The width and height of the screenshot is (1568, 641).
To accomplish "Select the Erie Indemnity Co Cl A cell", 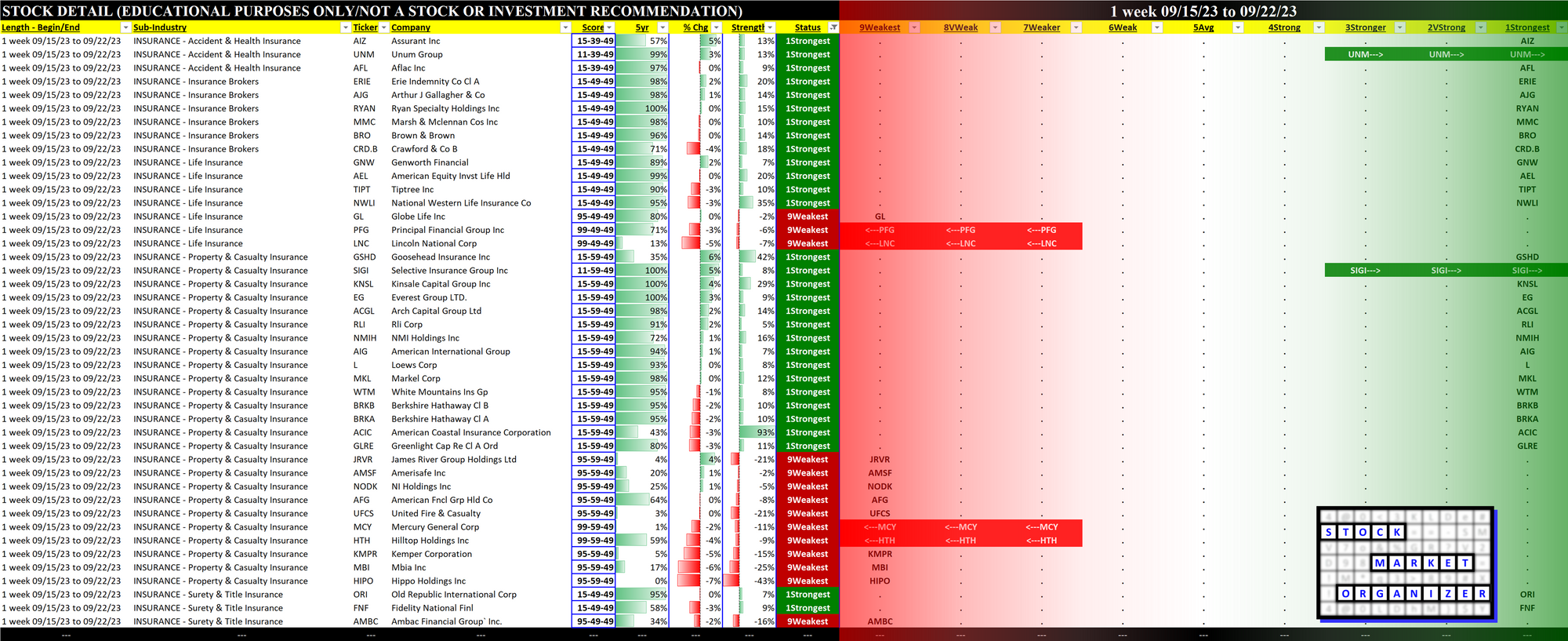I will [481, 82].
